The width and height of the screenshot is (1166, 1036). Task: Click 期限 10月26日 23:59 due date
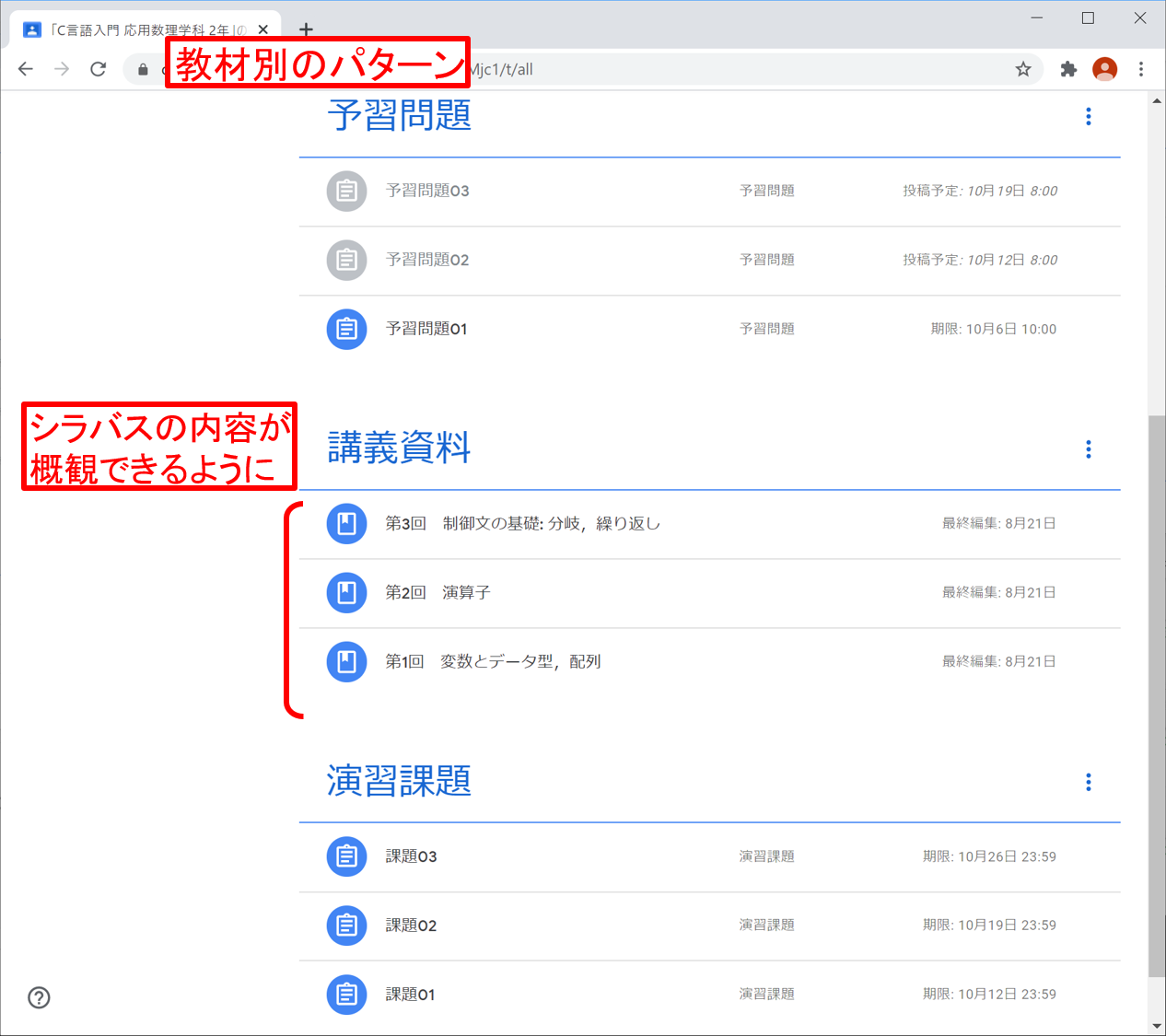[989, 856]
